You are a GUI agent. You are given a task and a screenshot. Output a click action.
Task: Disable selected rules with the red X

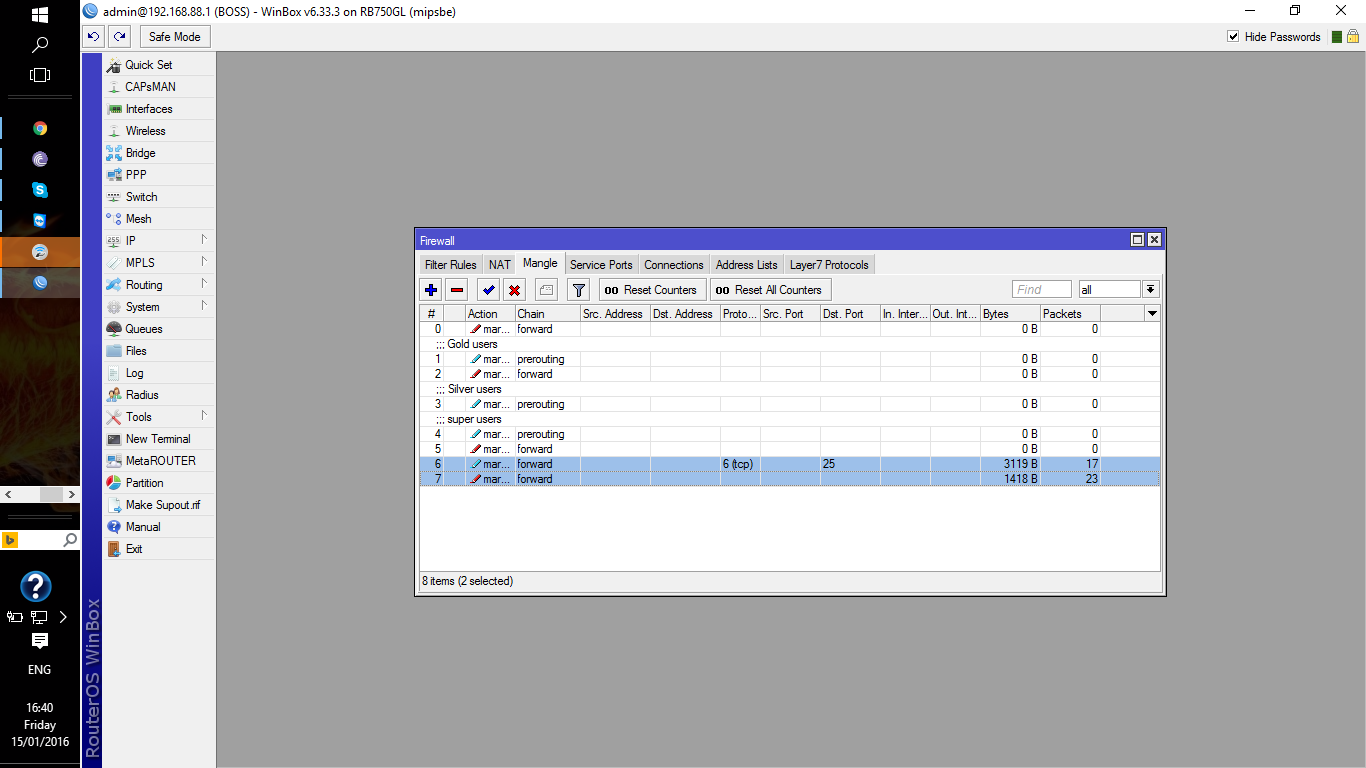[x=514, y=290]
